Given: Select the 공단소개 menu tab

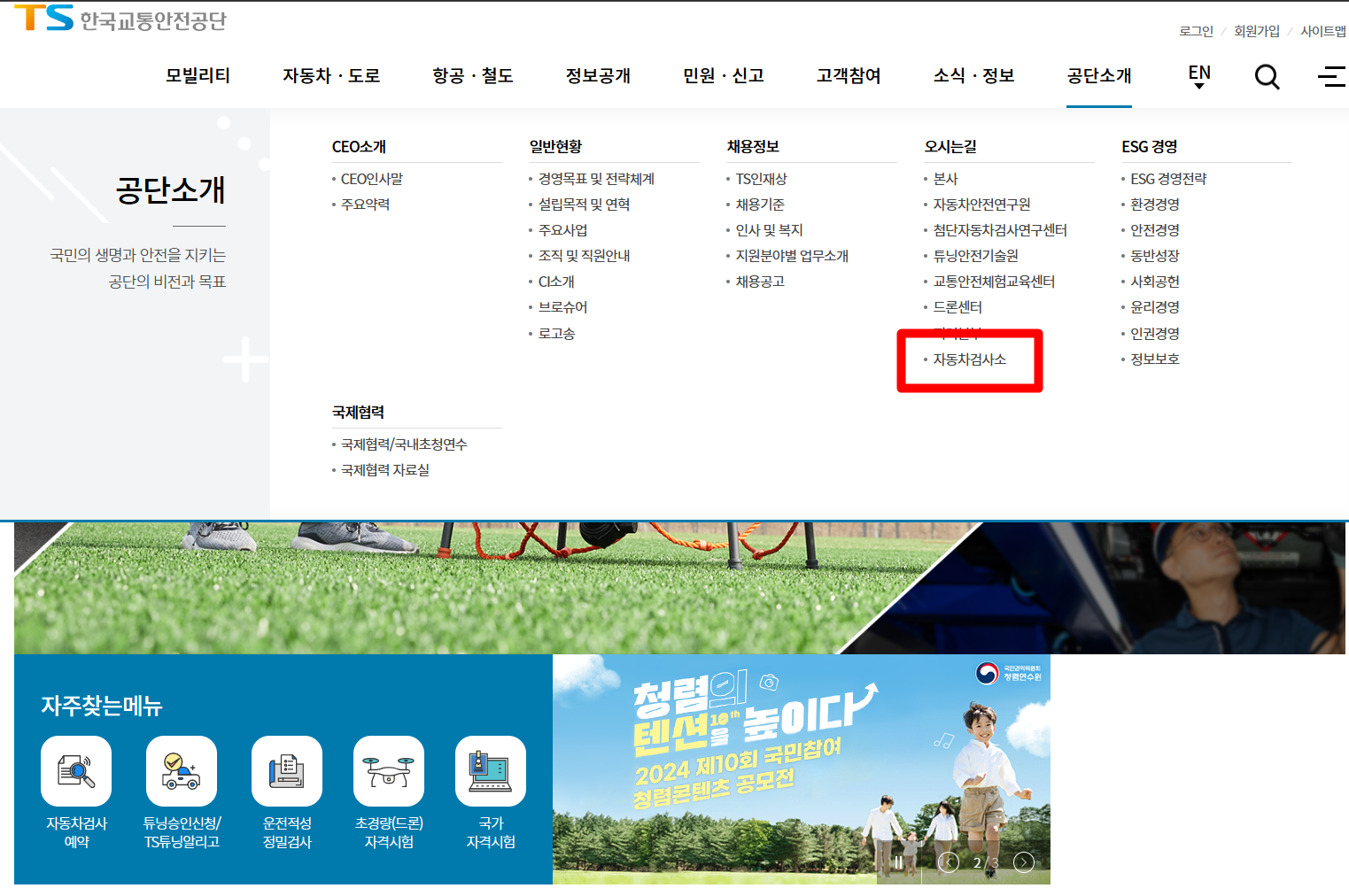Looking at the screenshot, I should coord(1098,77).
